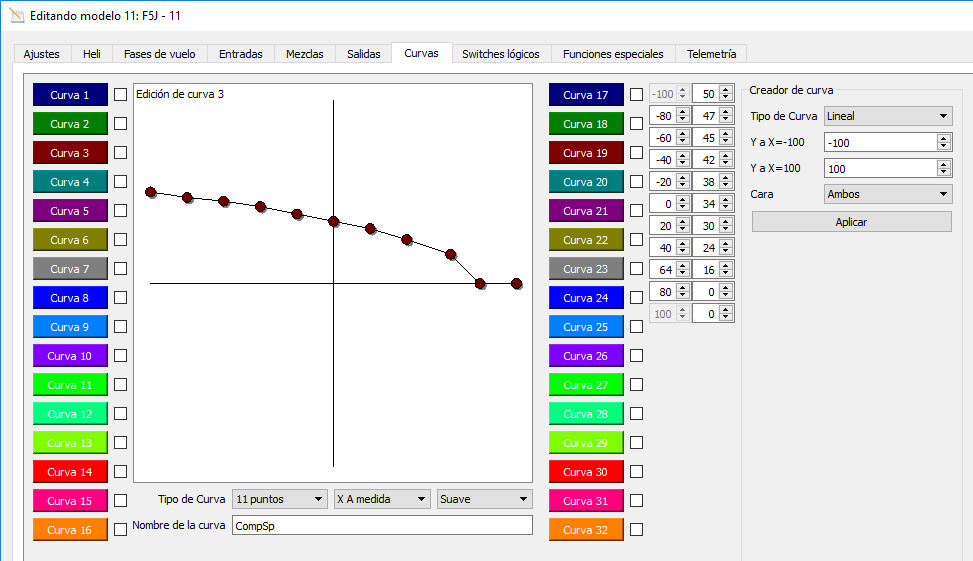
Task: Click the Y a X=-100 input field
Action: [879, 142]
